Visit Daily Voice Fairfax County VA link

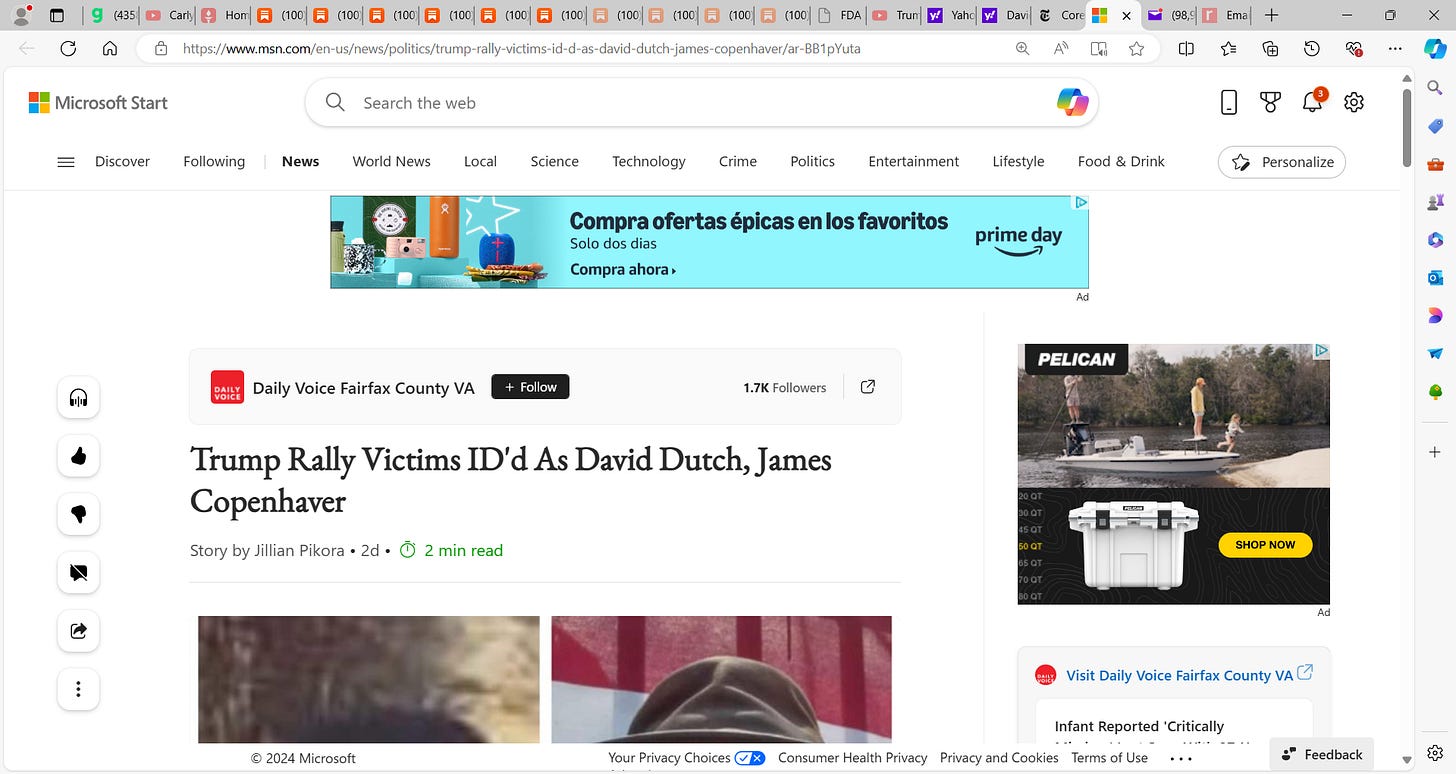pyautogui.click(x=1180, y=676)
